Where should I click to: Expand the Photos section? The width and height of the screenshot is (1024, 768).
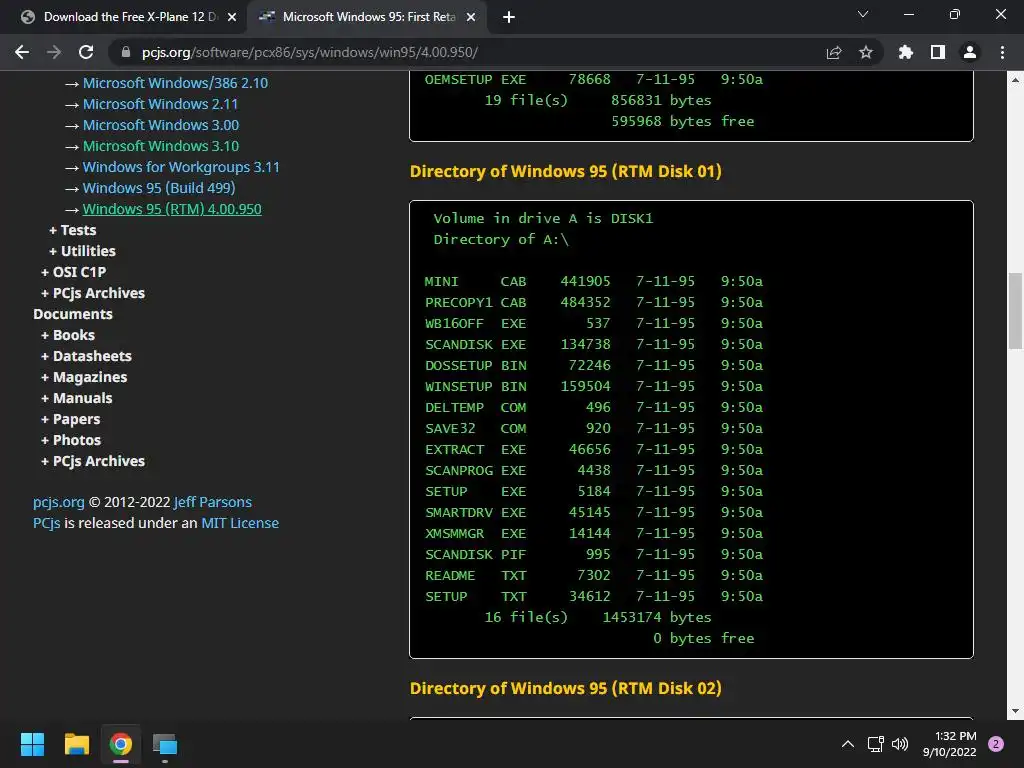coord(71,440)
